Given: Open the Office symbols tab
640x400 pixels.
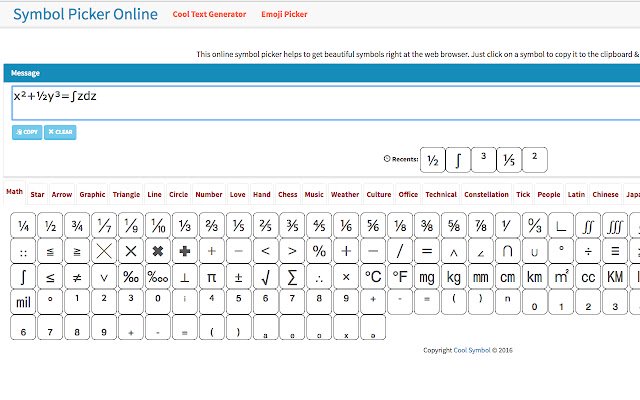Looking at the screenshot, I should tap(408, 194).
